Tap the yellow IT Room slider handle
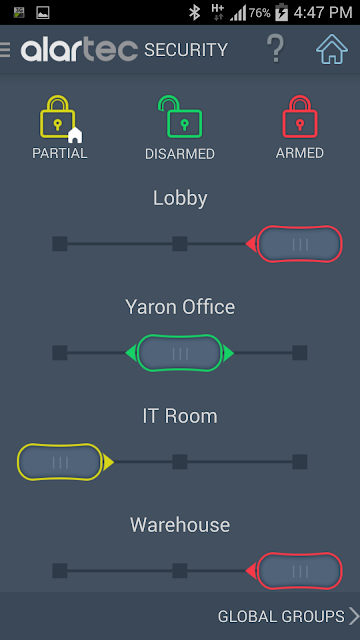The height and width of the screenshot is (640, 360). coord(60,462)
